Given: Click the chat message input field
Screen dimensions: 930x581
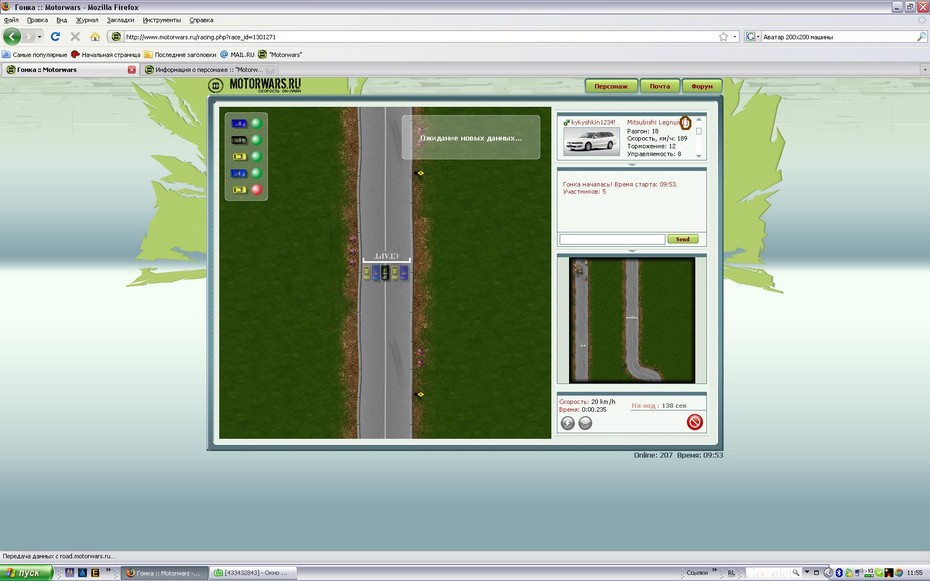Looking at the screenshot, I should [x=612, y=239].
